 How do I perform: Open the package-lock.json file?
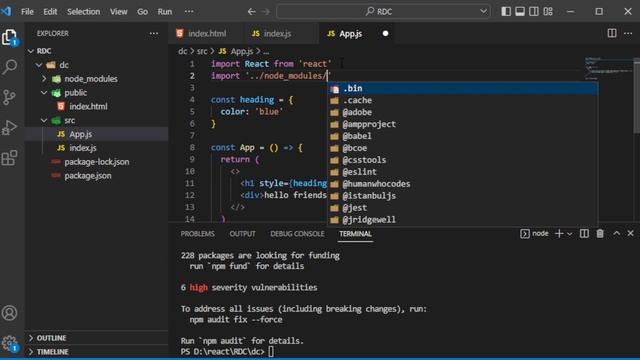(x=96, y=162)
